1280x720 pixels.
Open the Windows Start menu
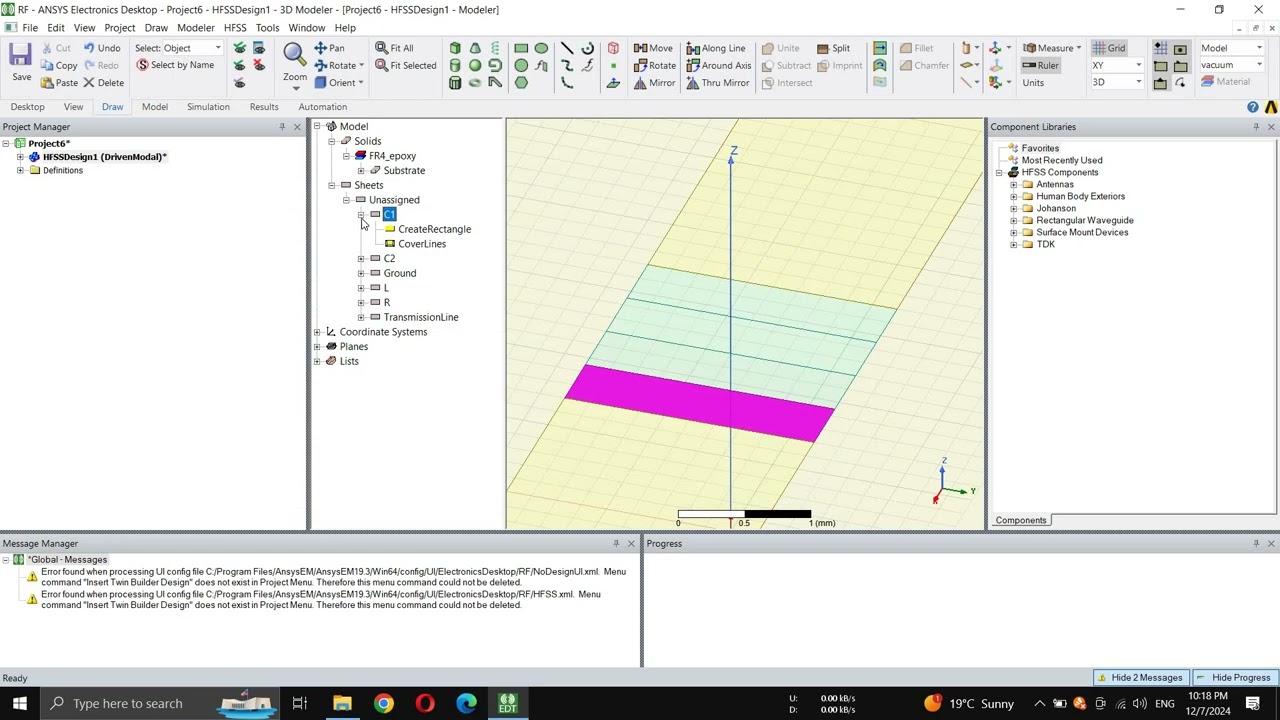[x=20, y=703]
